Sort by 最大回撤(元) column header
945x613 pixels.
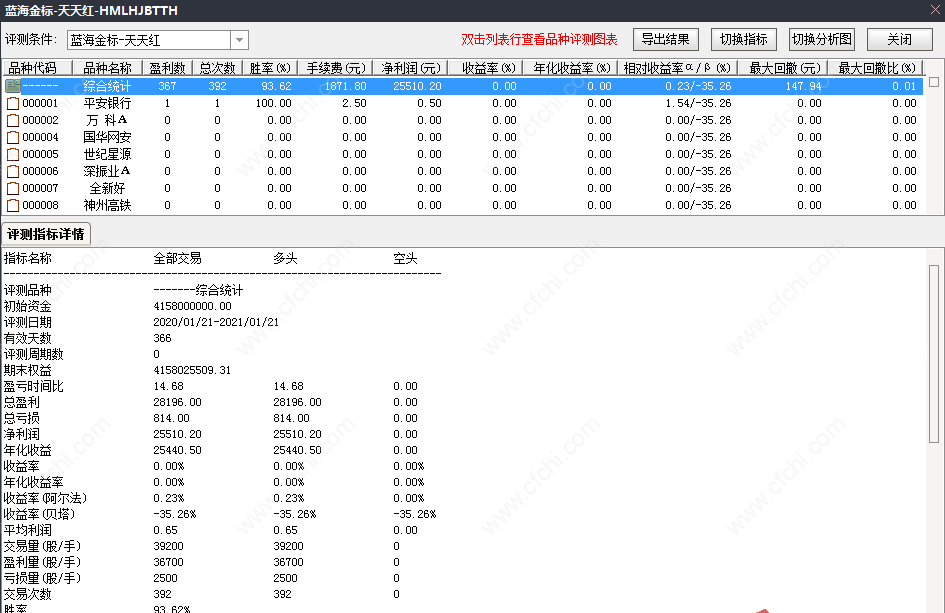click(x=783, y=68)
